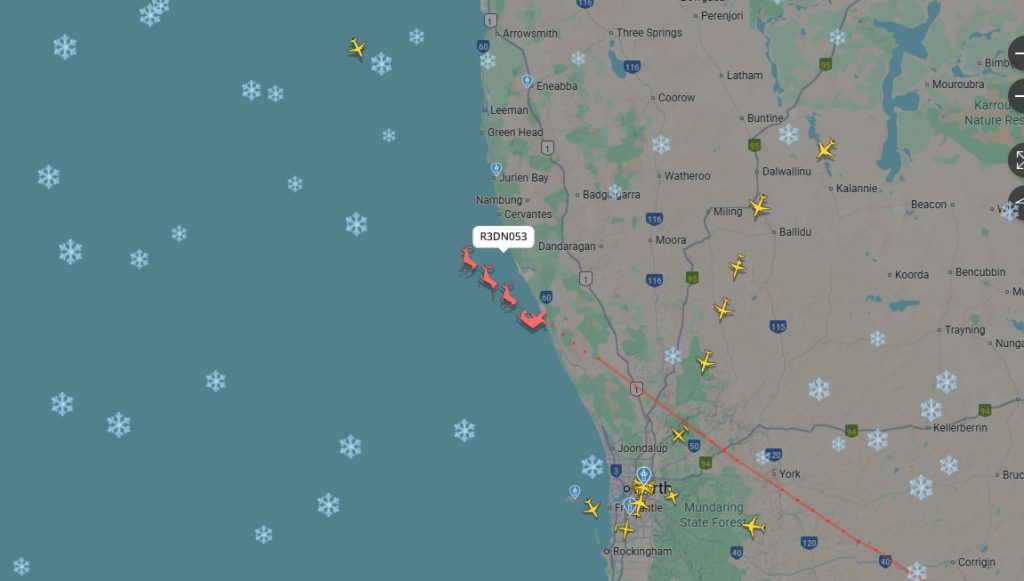Pick the plane beside the Miling label
The height and width of the screenshot is (581, 1024).
(759, 206)
